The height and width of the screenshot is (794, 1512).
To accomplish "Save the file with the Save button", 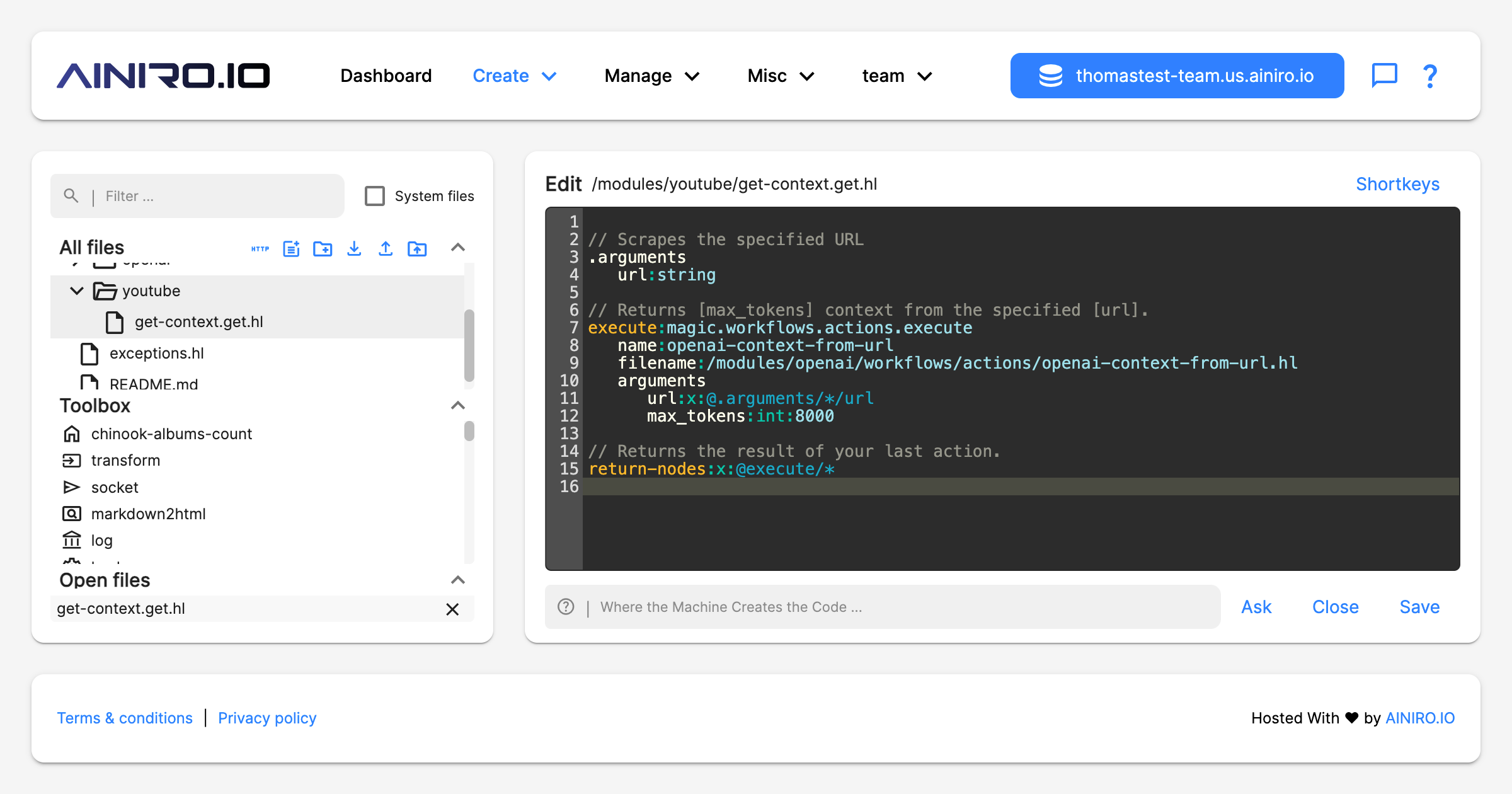I will pyautogui.click(x=1419, y=607).
